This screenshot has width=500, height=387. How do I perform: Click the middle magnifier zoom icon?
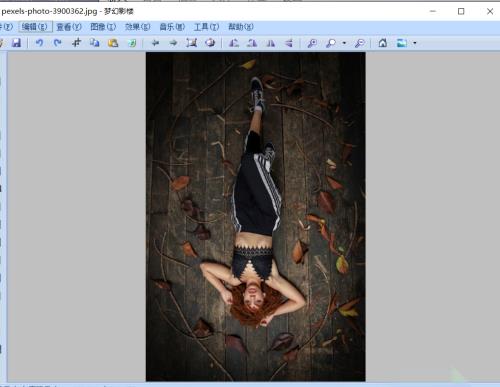331,43
